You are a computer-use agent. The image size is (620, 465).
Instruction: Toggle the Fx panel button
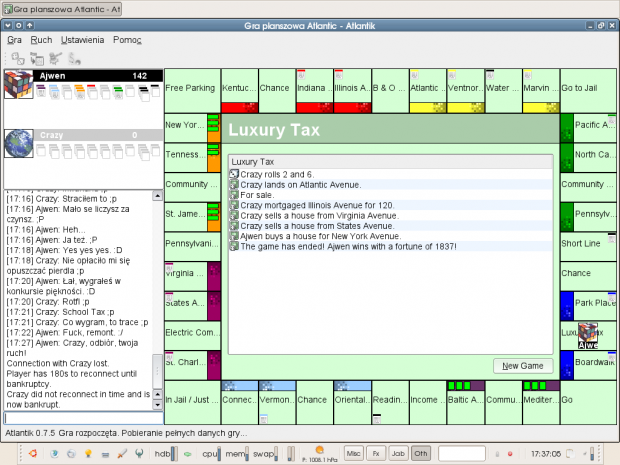tap(376, 453)
